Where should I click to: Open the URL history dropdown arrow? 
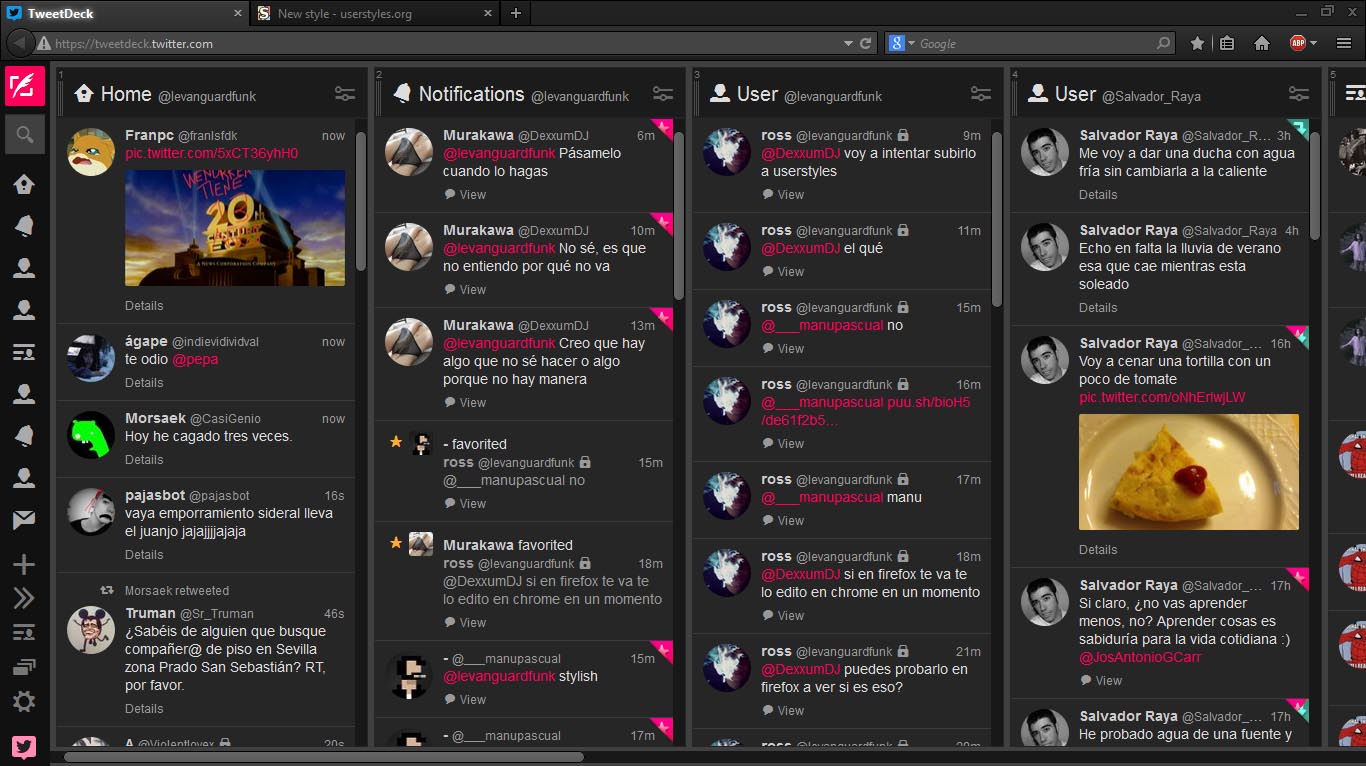click(x=848, y=43)
